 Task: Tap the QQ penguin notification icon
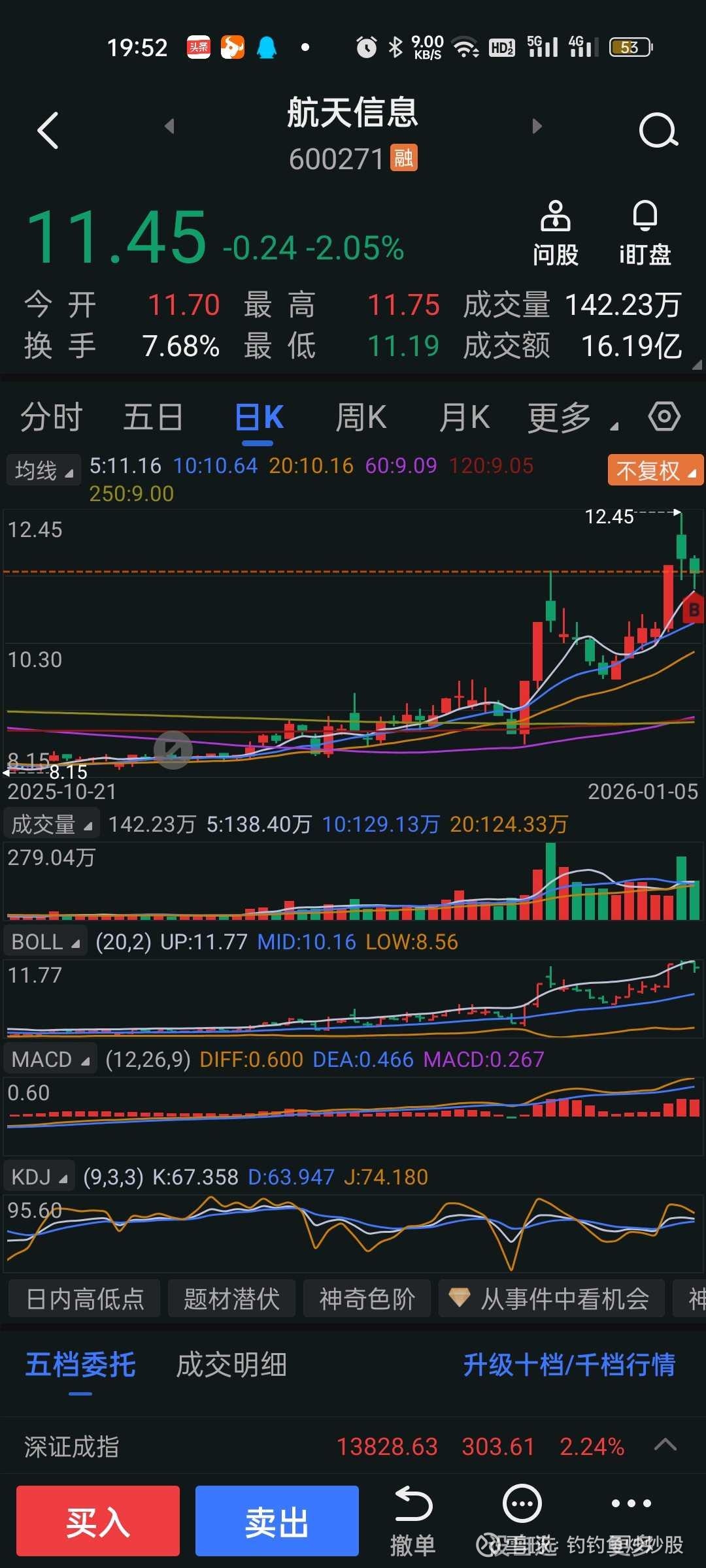pos(267,47)
